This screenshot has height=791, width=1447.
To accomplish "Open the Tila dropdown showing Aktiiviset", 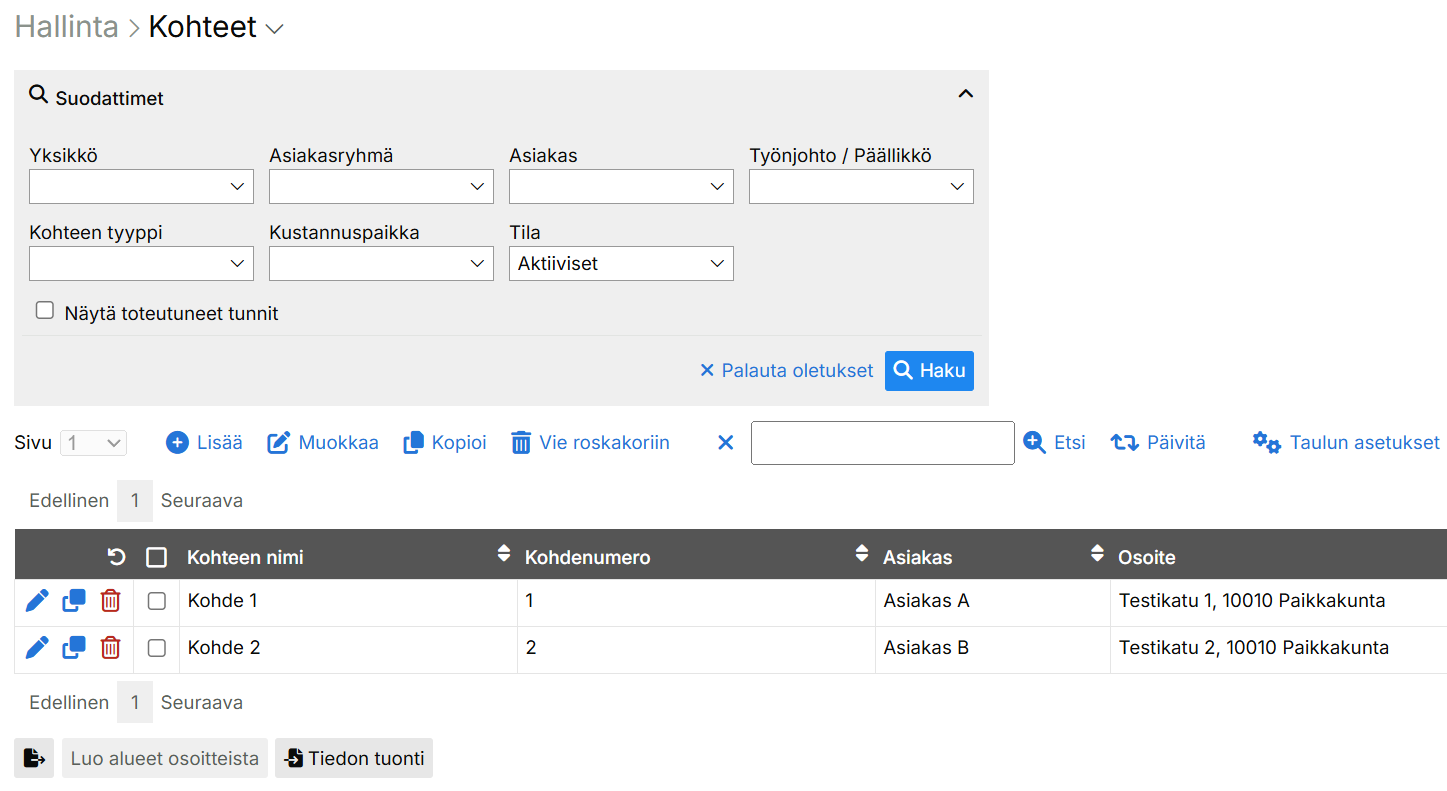I will (621, 264).
